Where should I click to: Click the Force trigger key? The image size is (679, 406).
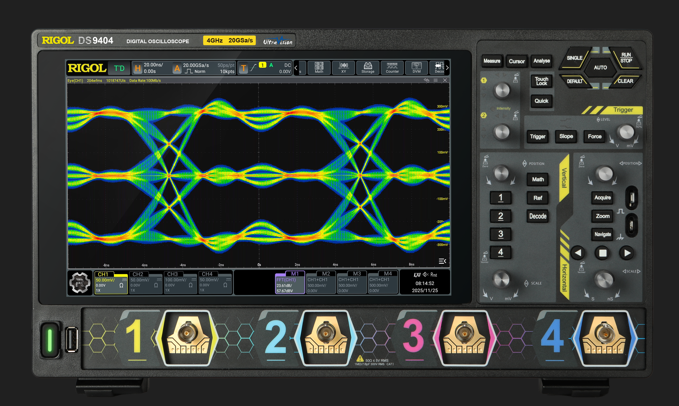[x=595, y=136]
